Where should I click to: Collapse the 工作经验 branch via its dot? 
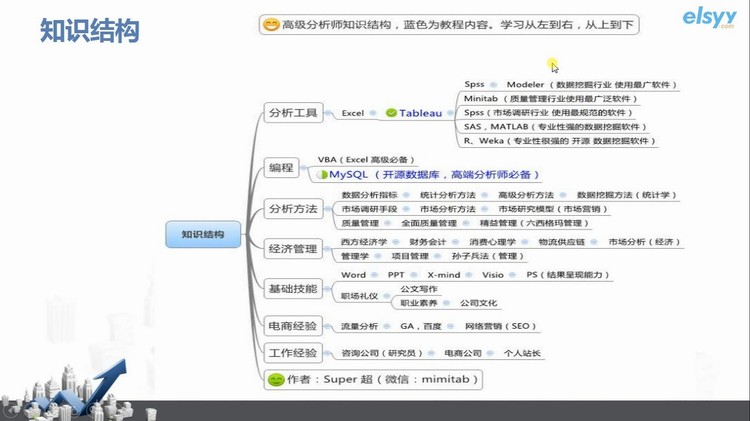click(328, 353)
